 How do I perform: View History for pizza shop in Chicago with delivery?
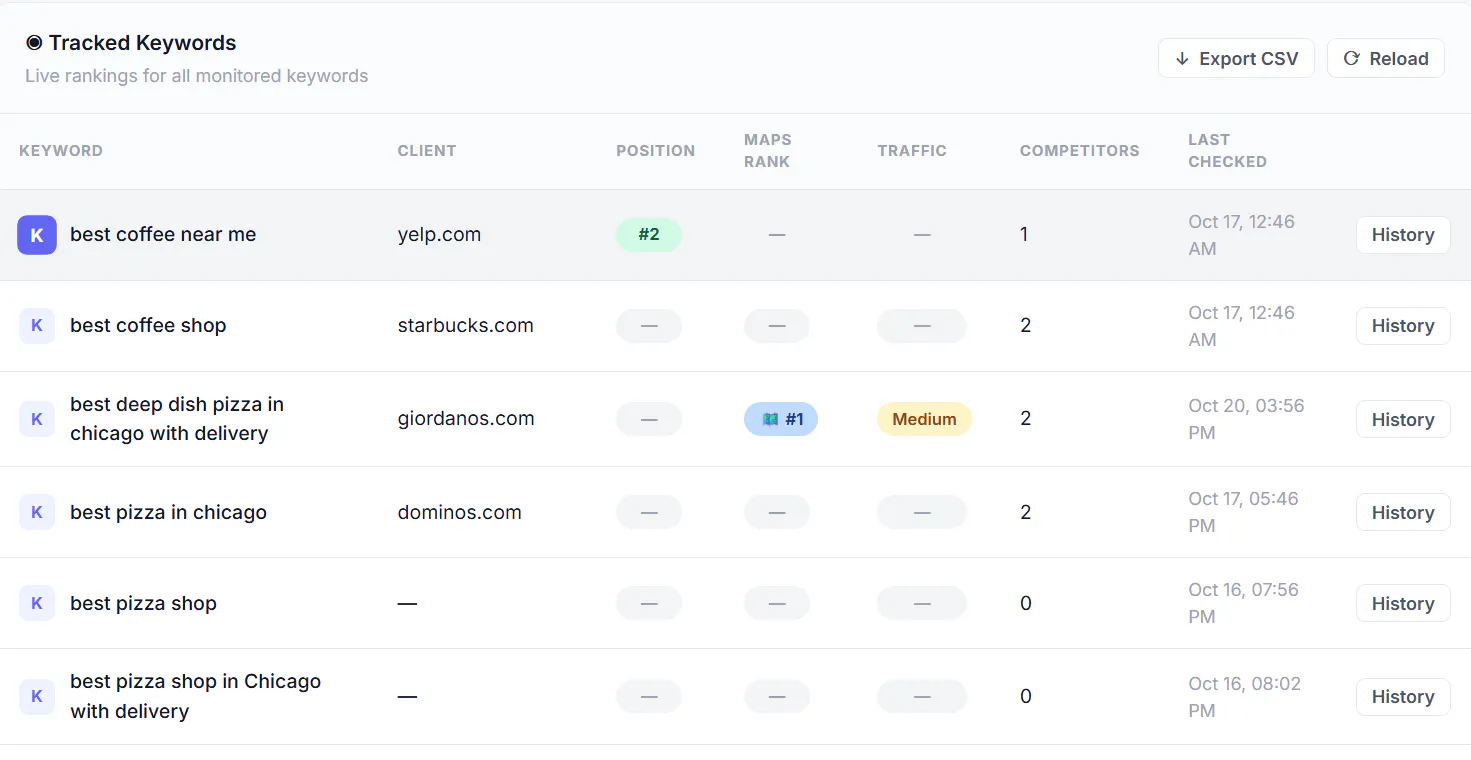(1403, 696)
